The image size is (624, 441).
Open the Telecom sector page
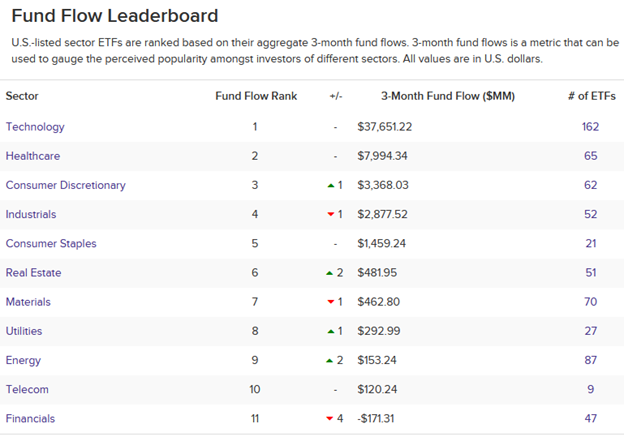point(27,389)
